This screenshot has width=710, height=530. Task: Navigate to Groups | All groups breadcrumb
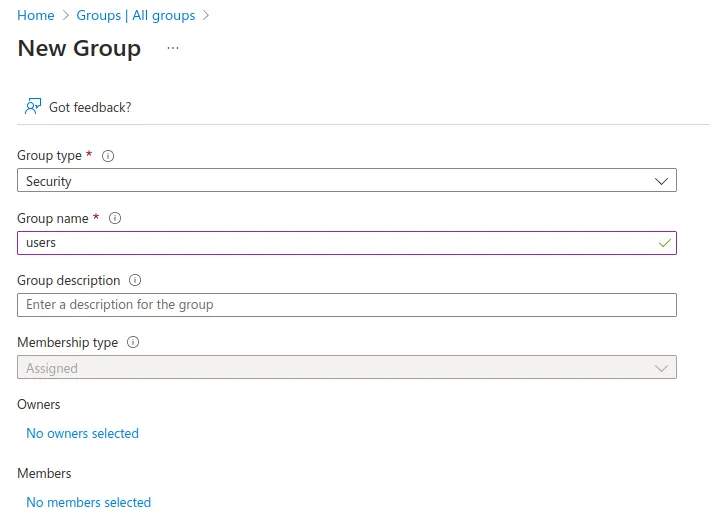pos(136,16)
